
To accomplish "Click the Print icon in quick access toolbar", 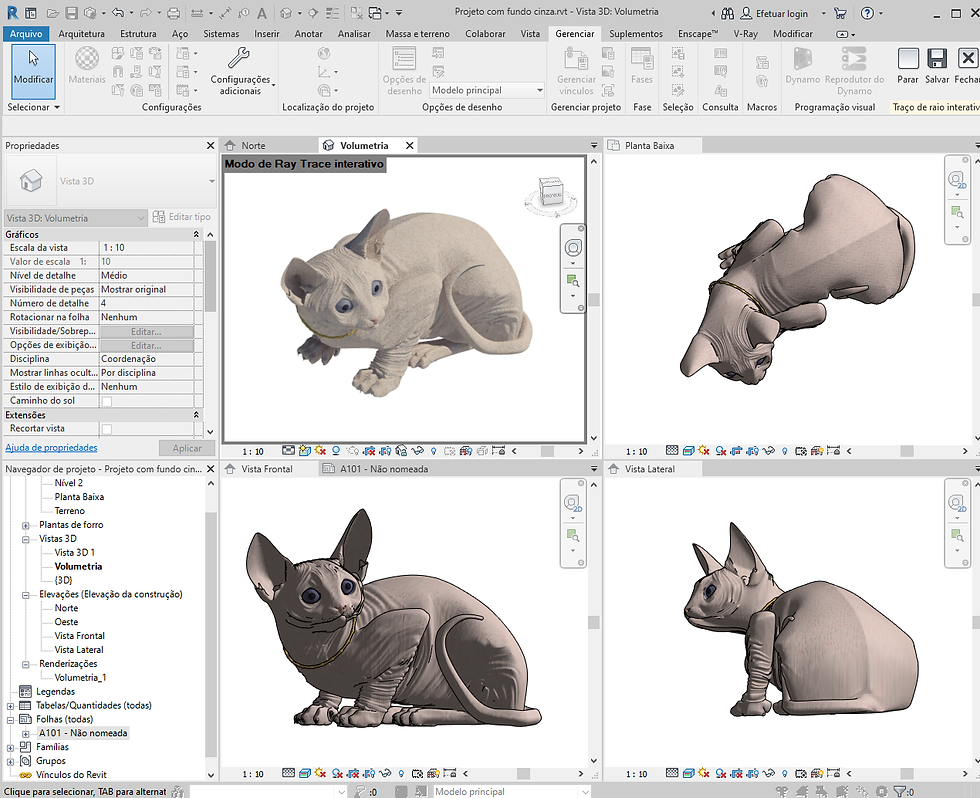I will pyautogui.click(x=174, y=13).
